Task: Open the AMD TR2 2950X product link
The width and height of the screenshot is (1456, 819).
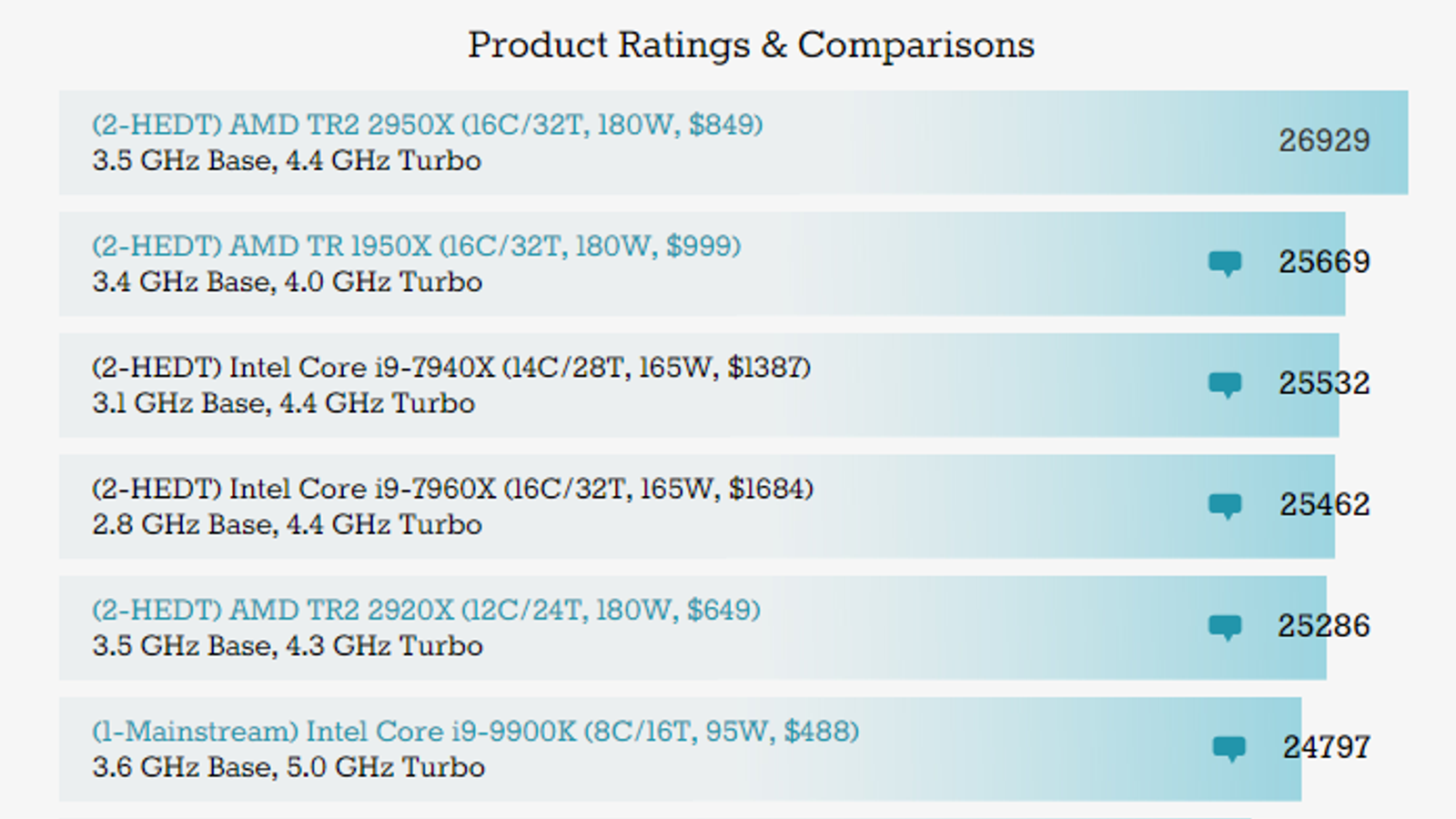Action: click(x=427, y=125)
